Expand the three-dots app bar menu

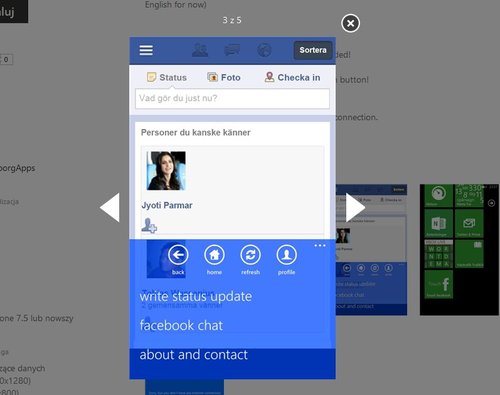[320, 246]
